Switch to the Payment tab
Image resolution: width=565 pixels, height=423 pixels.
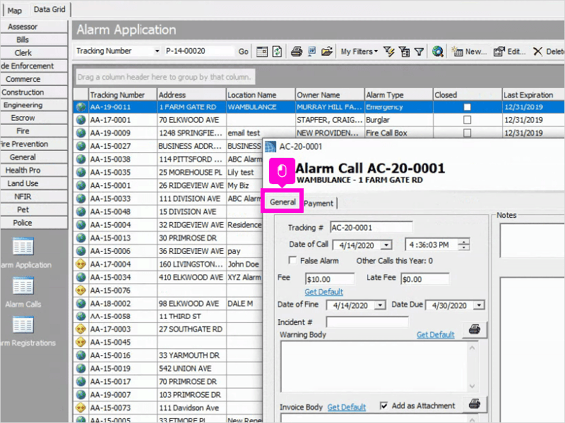(319, 203)
